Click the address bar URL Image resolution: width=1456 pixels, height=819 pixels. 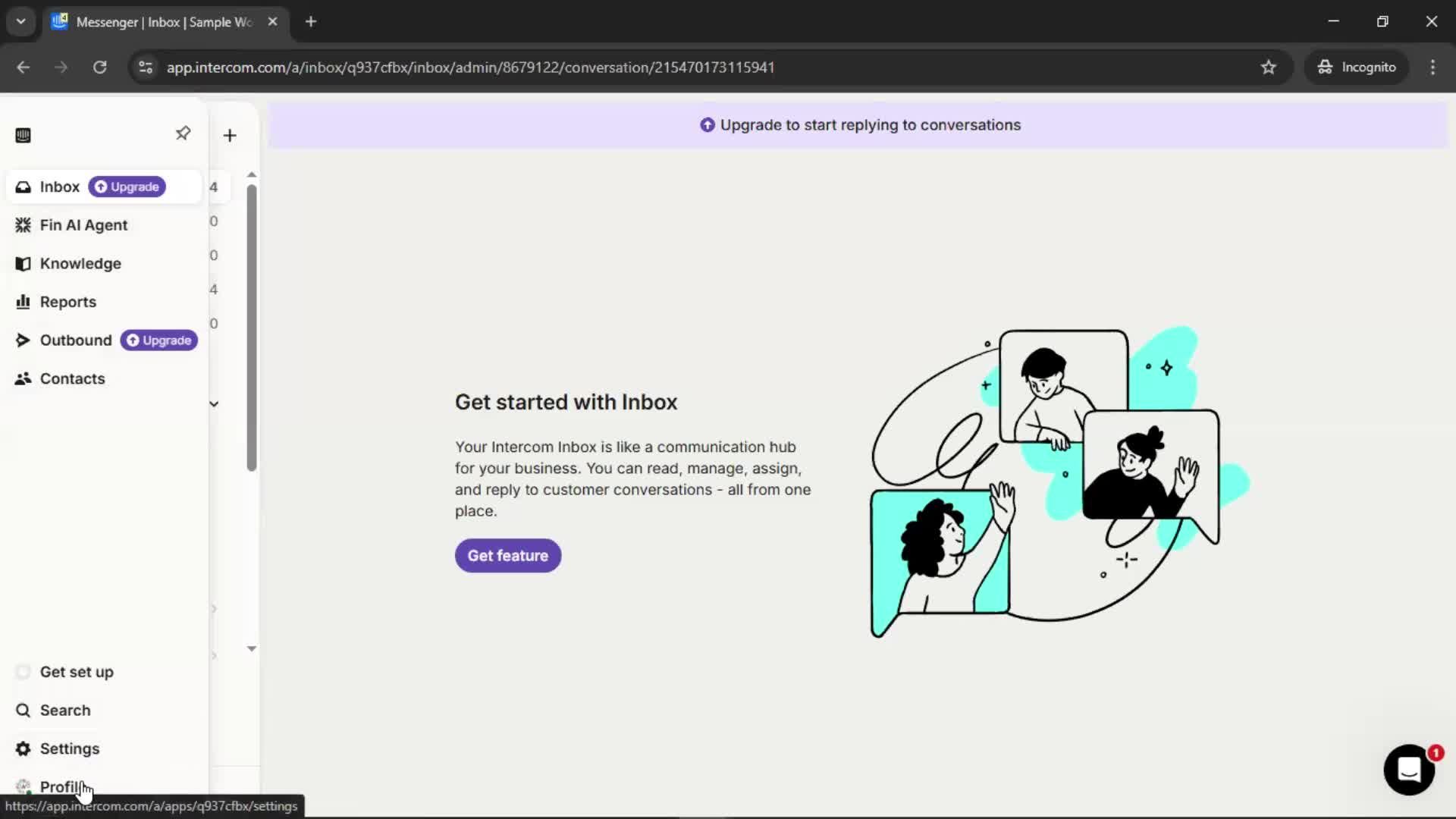[x=470, y=67]
